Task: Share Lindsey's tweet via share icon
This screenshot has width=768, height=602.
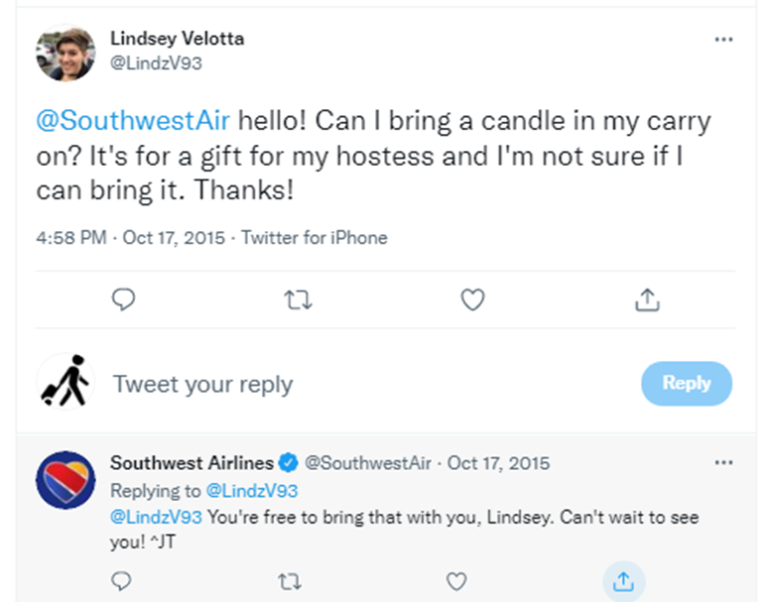Action: pyautogui.click(x=647, y=300)
